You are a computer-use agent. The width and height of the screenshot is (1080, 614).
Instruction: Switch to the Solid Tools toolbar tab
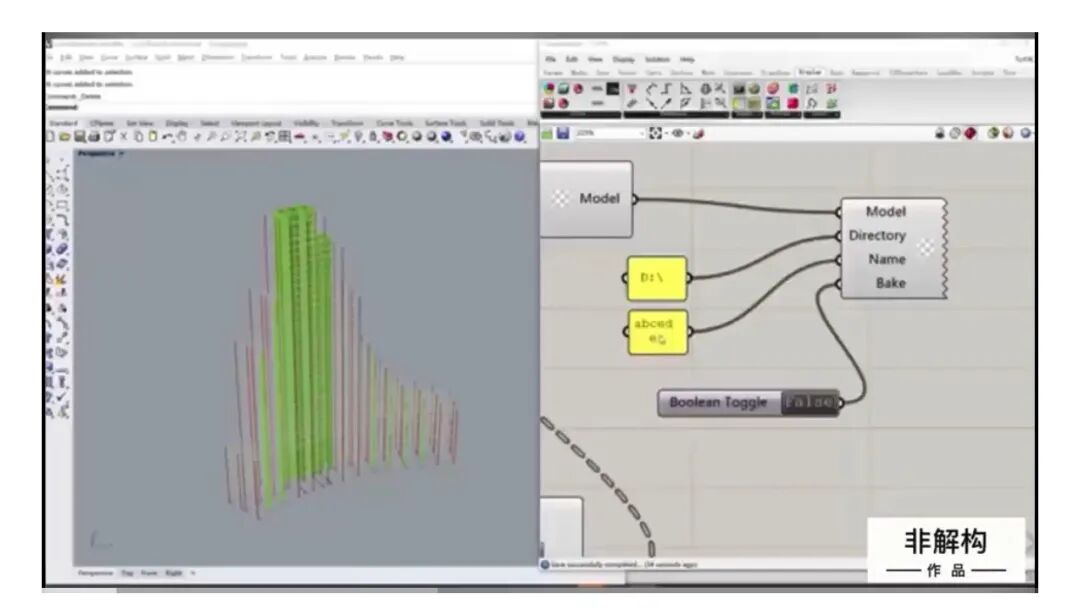pyautogui.click(x=497, y=123)
